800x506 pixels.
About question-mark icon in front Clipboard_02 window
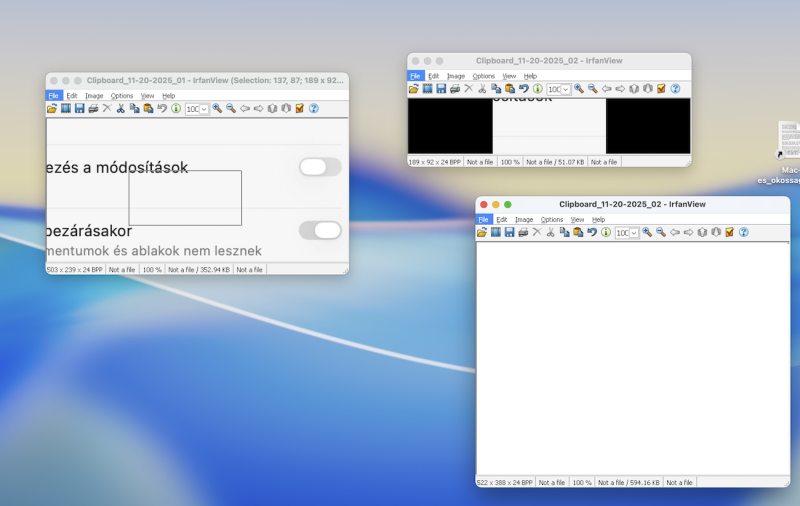pyautogui.click(x=744, y=232)
